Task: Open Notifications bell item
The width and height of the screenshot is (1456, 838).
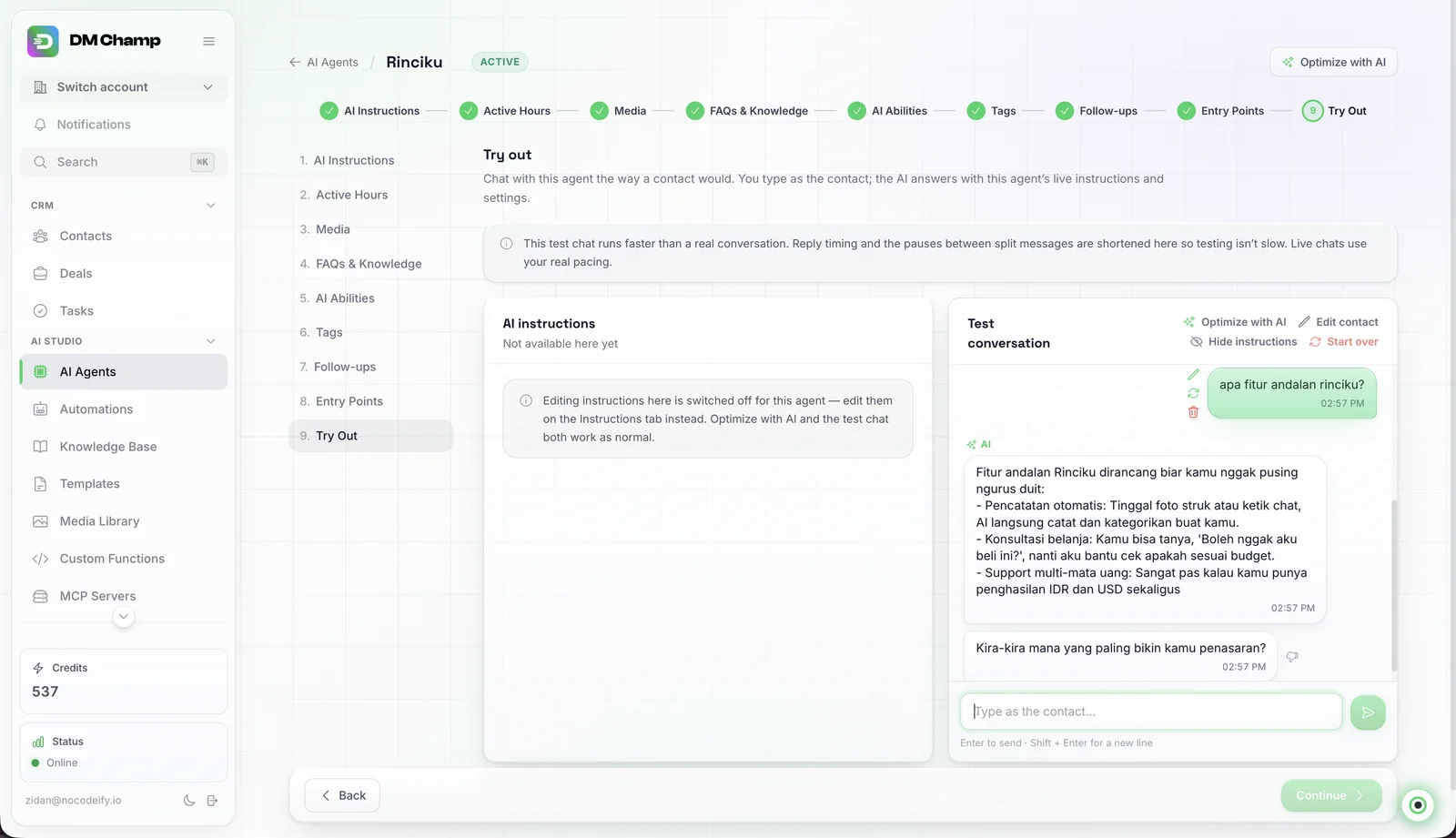Action: pyautogui.click(x=123, y=125)
